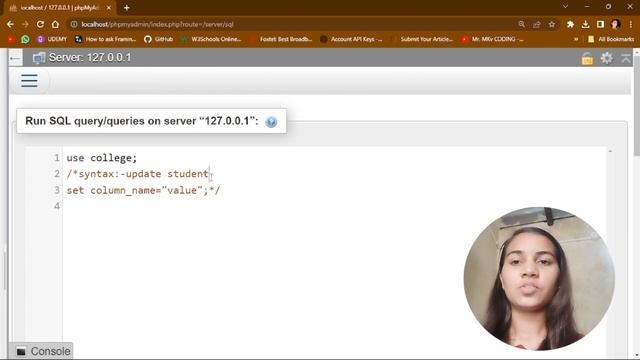Bookmark this page with star icon
The height and width of the screenshot is (360, 640).
coord(552,24)
